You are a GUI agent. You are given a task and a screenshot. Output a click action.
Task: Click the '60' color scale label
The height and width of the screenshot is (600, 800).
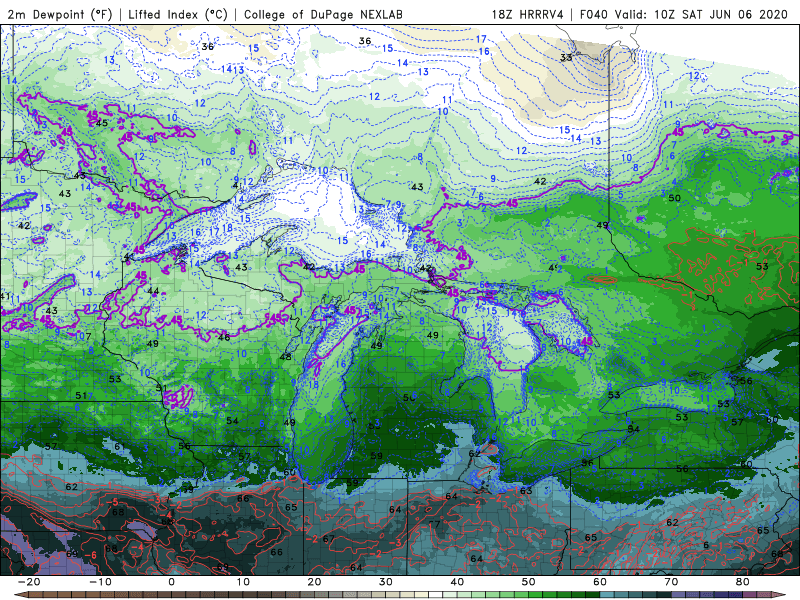click(600, 582)
